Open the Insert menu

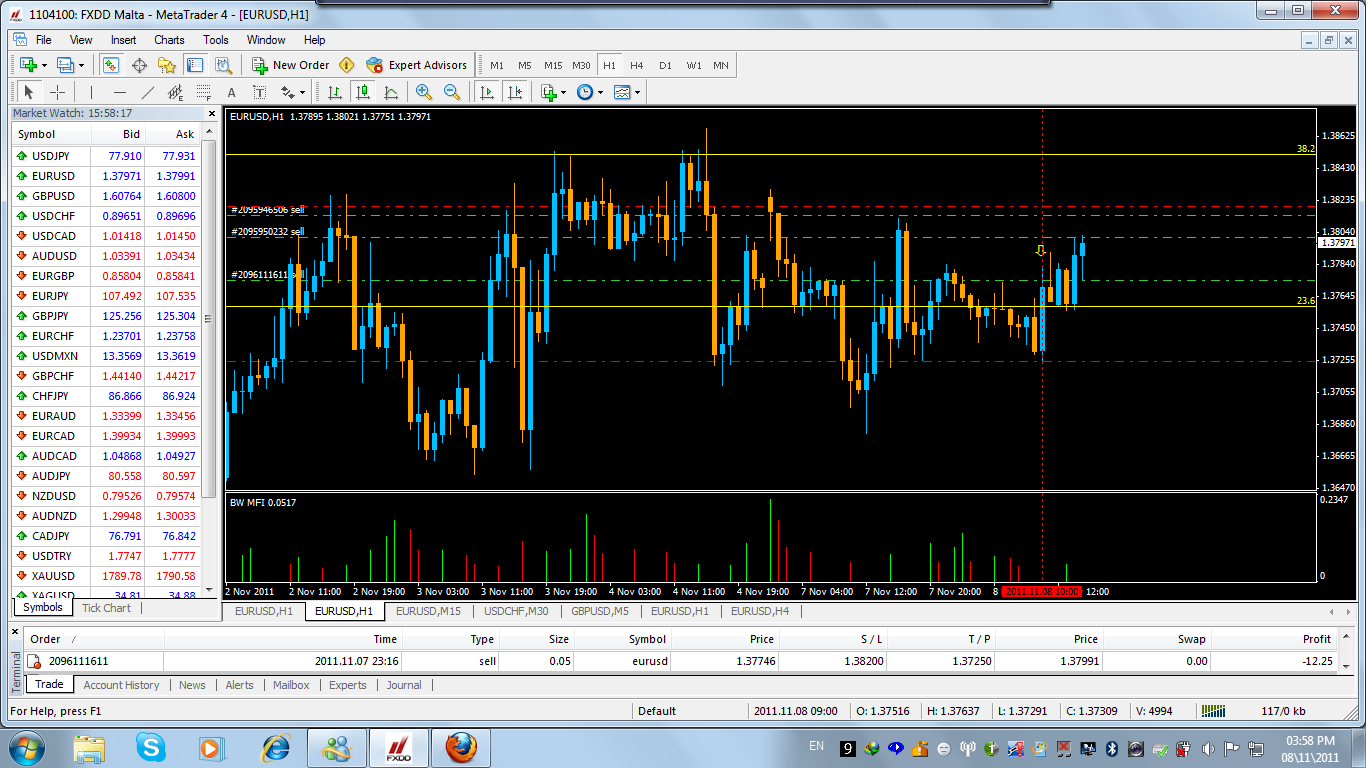[x=124, y=40]
